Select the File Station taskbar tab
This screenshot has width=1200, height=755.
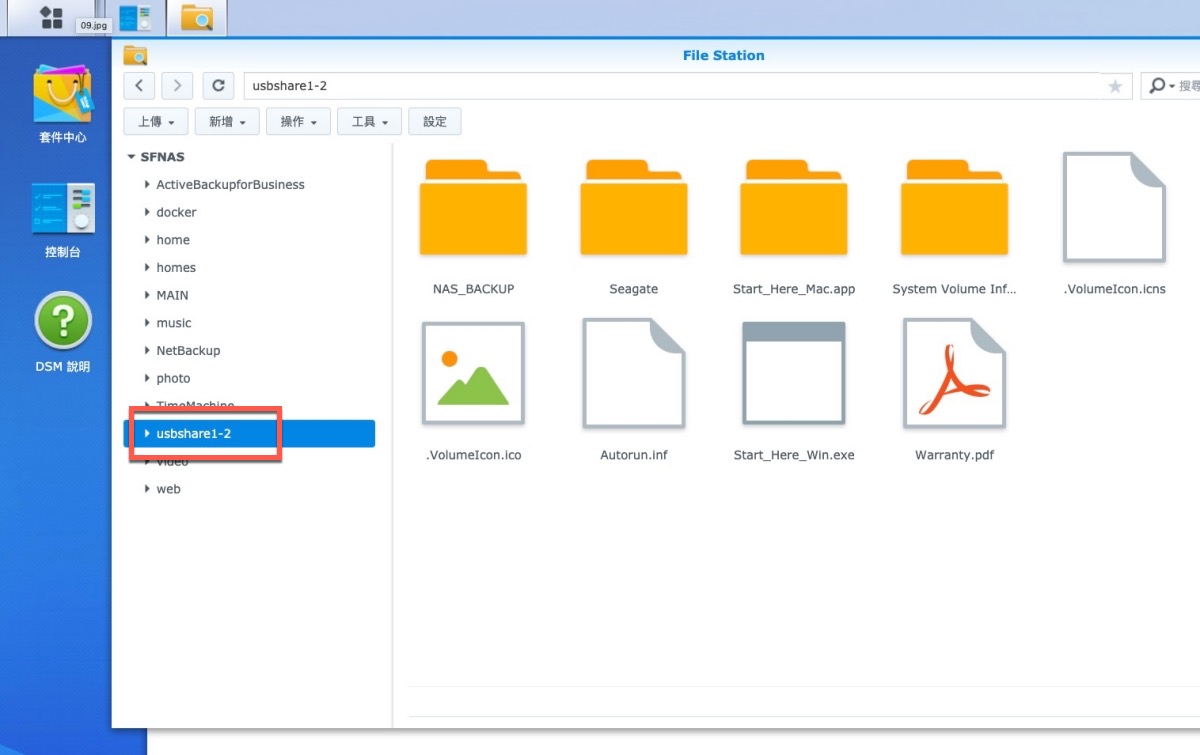196,18
